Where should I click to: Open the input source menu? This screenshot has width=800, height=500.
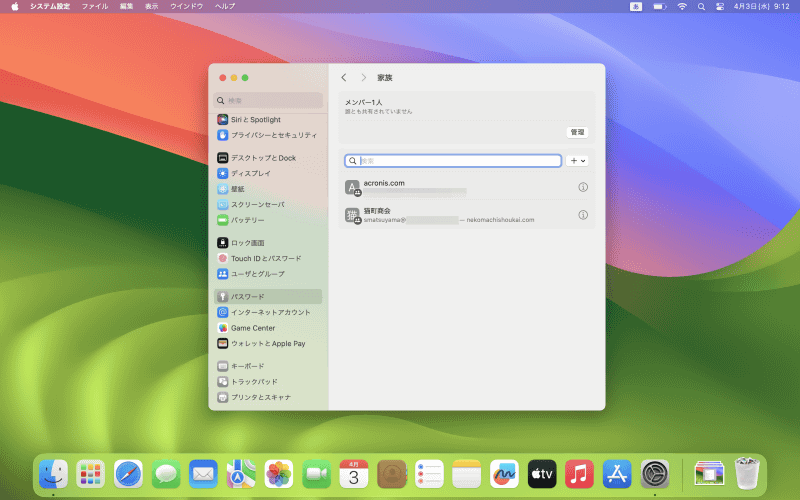(x=636, y=6)
